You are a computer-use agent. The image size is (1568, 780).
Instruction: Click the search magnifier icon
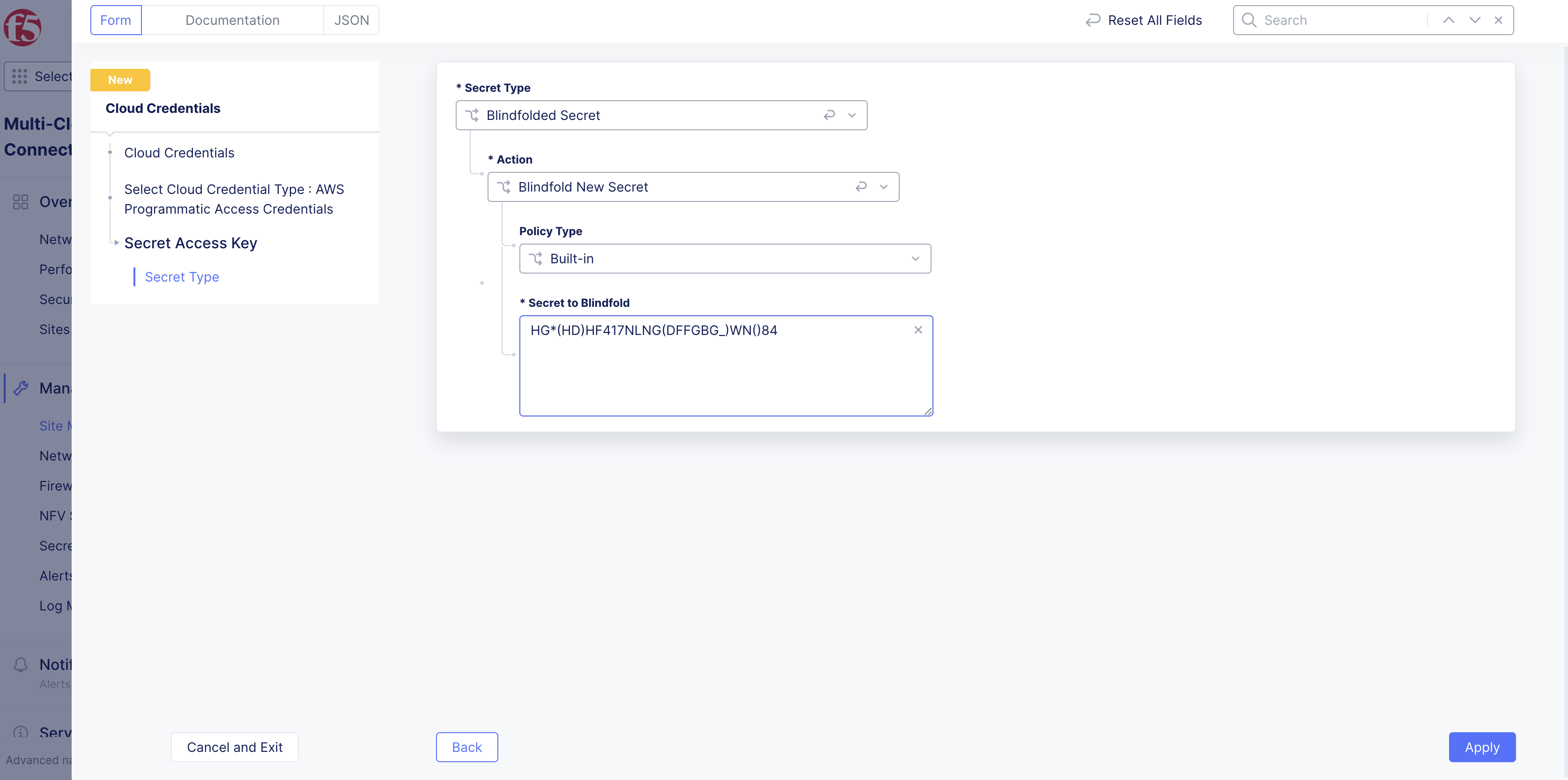pyautogui.click(x=1249, y=20)
